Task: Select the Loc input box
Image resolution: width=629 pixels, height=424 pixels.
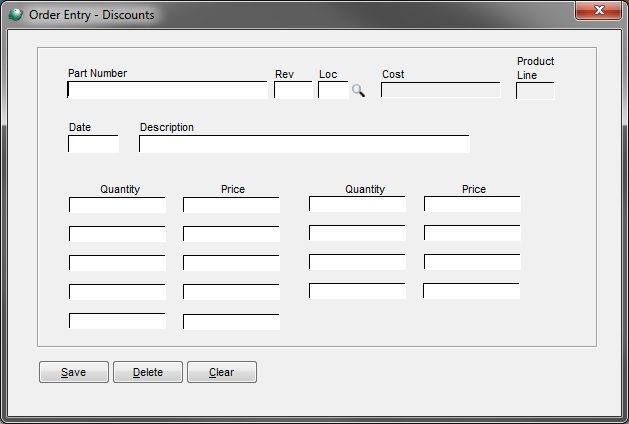Action: pyautogui.click(x=333, y=90)
